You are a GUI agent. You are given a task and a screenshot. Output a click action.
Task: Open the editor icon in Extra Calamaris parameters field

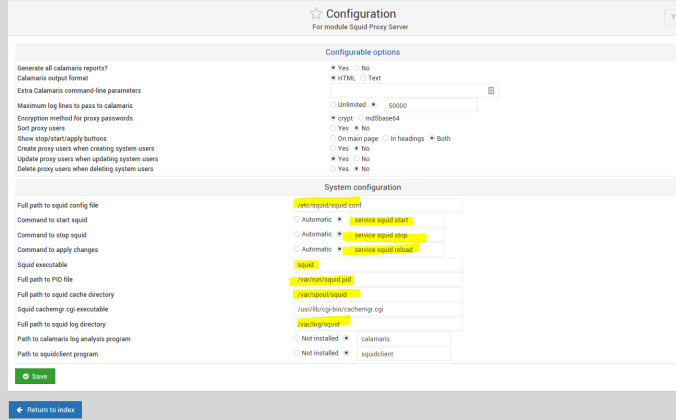[x=491, y=91]
